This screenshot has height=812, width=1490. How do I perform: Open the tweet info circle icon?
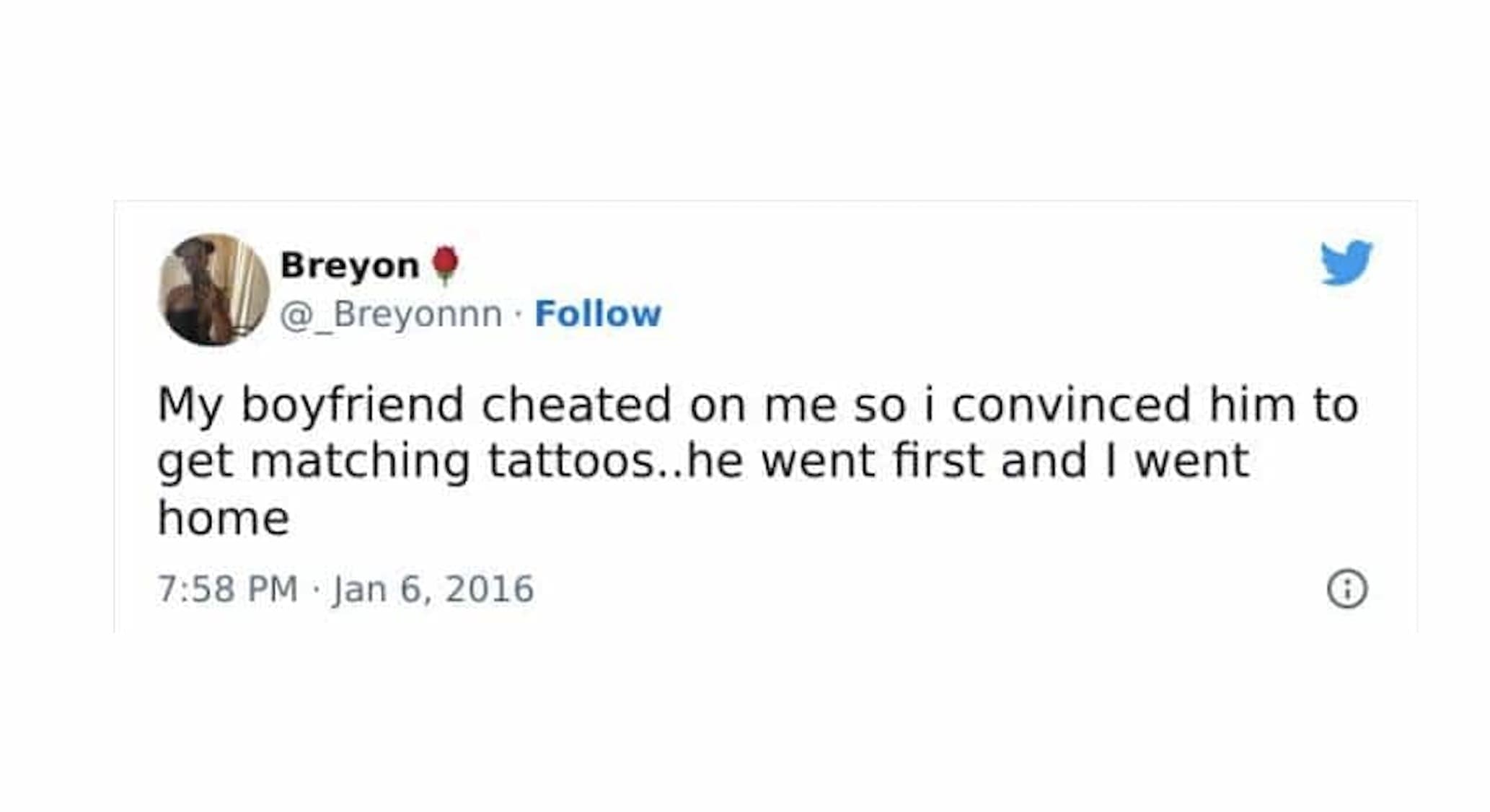[x=1346, y=589]
